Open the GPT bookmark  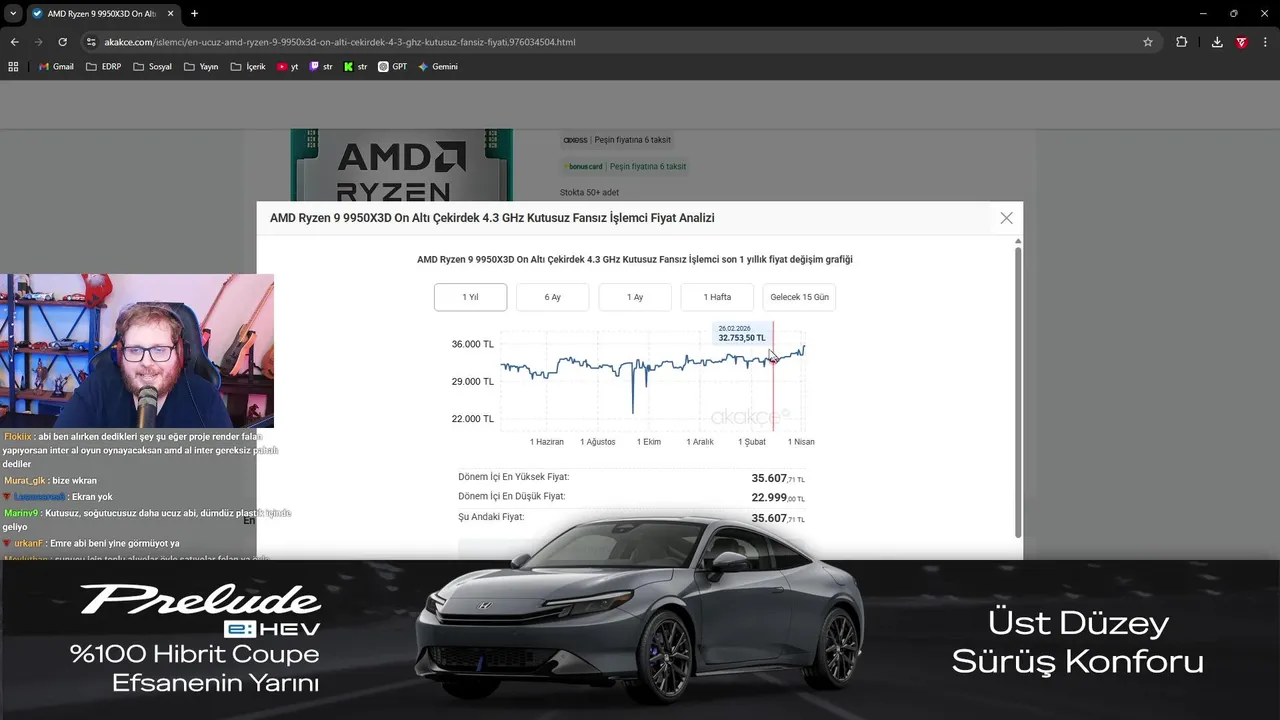tap(393, 67)
